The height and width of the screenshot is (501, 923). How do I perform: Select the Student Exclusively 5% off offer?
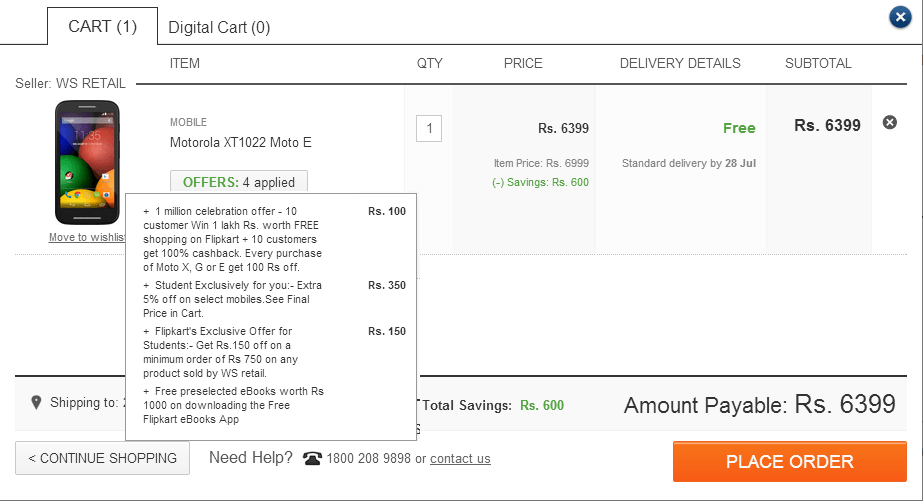pyautogui.click(x=233, y=299)
